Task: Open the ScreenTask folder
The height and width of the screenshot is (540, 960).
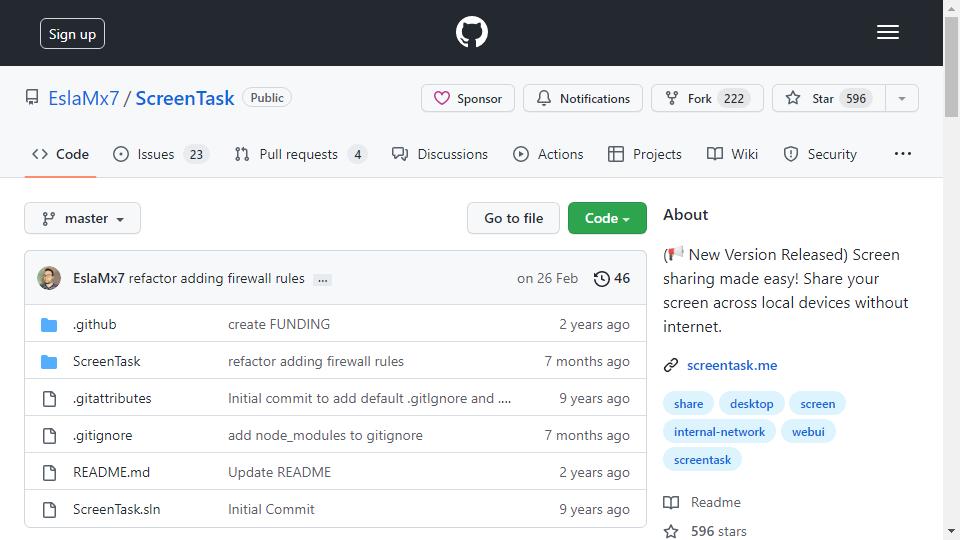Action: pyautogui.click(x=107, y=361)
